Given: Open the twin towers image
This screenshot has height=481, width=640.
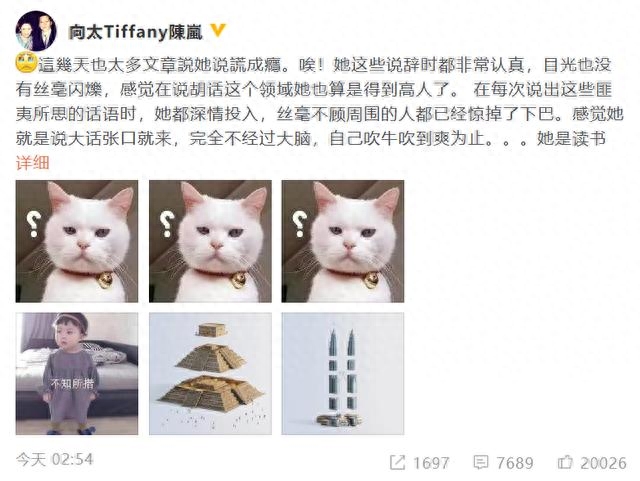Looking at the screenshot, I should (x=343, y=374).
